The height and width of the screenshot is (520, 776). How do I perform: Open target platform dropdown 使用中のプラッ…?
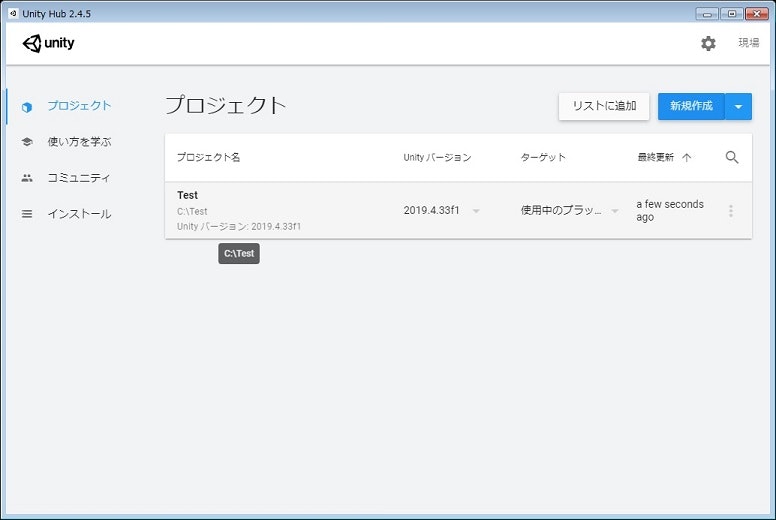615,211
